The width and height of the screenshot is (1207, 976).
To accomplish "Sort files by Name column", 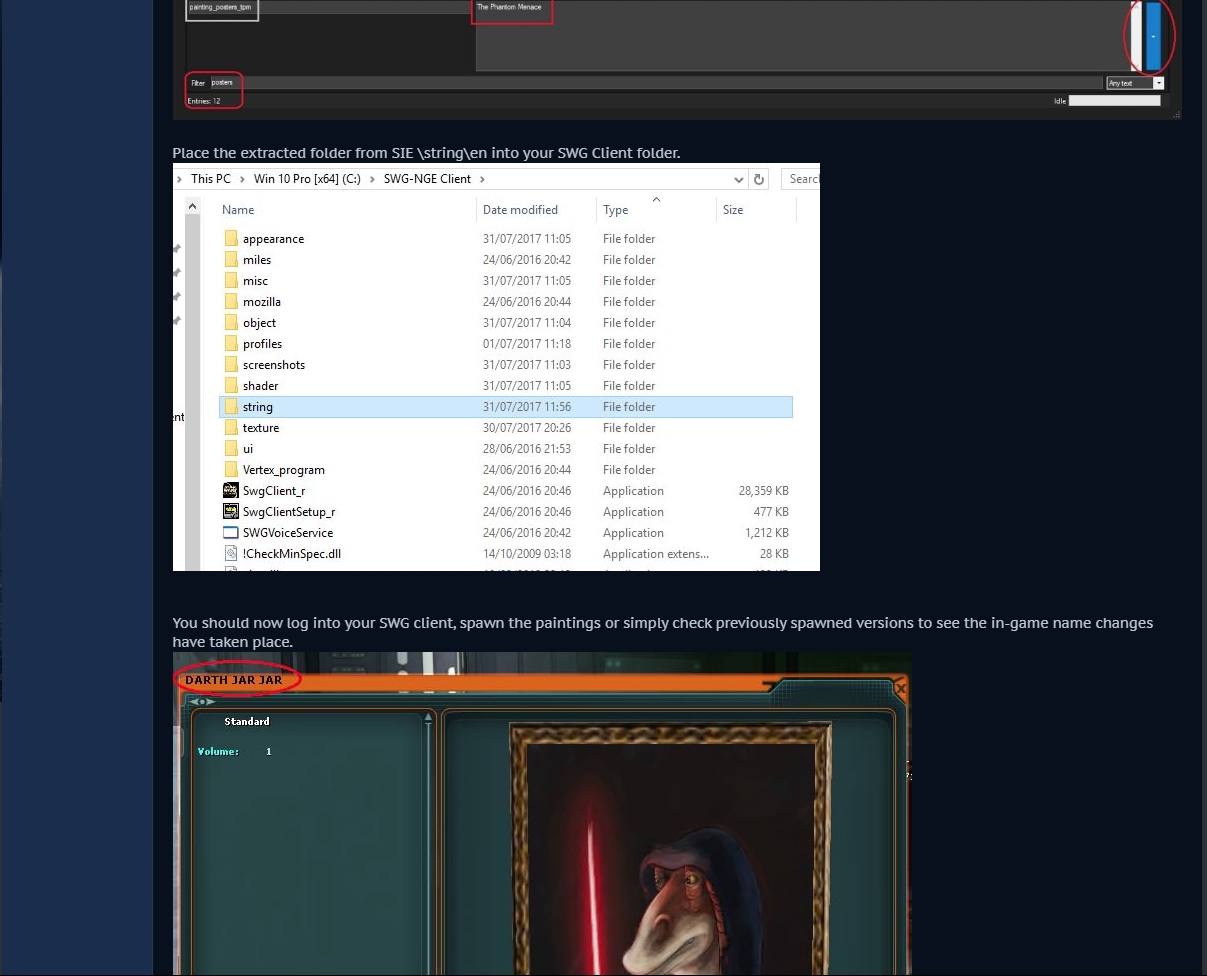I will tap(238, 210).
